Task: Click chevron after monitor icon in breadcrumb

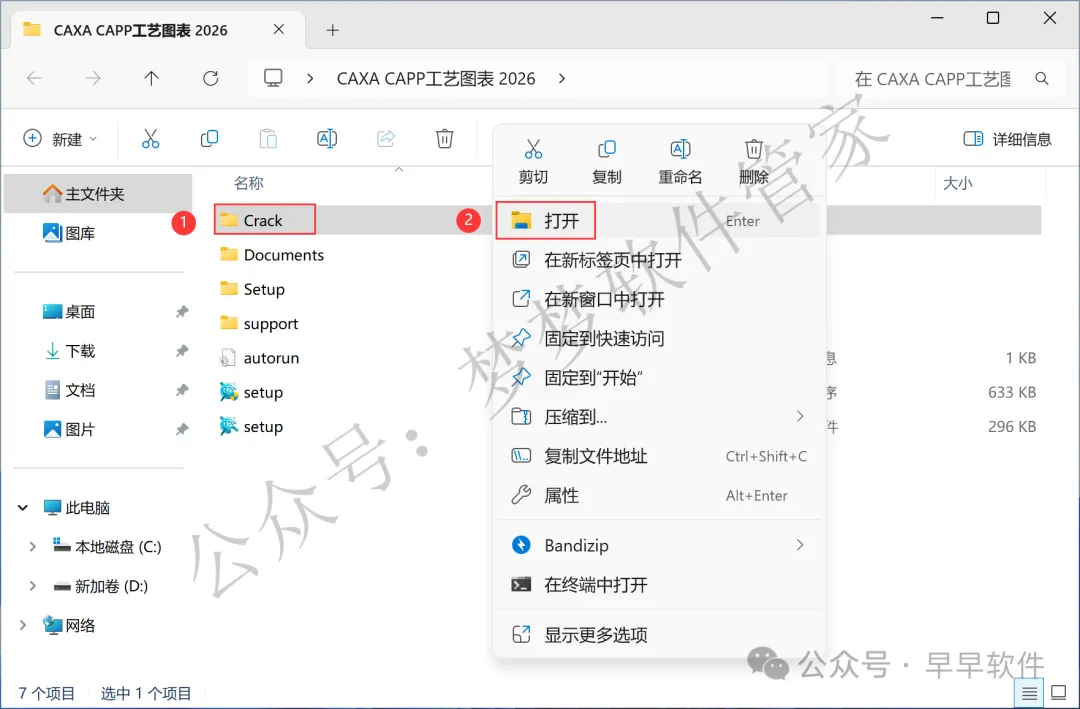Action: [x=310, y=79]
